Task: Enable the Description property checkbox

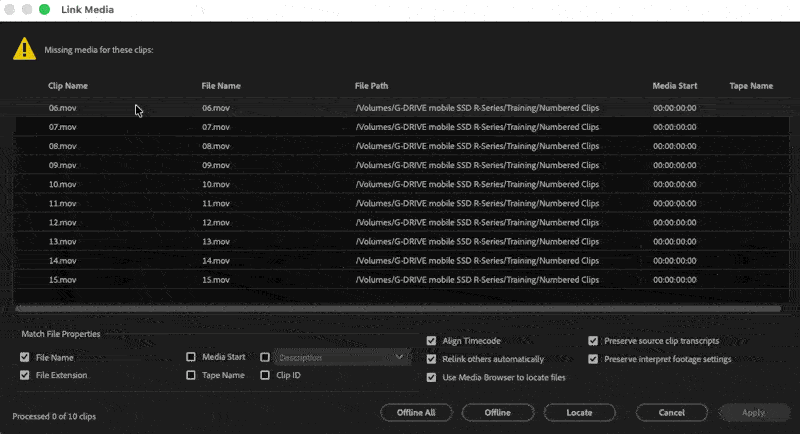Action: pyautogui.click(x=265, y=357)
